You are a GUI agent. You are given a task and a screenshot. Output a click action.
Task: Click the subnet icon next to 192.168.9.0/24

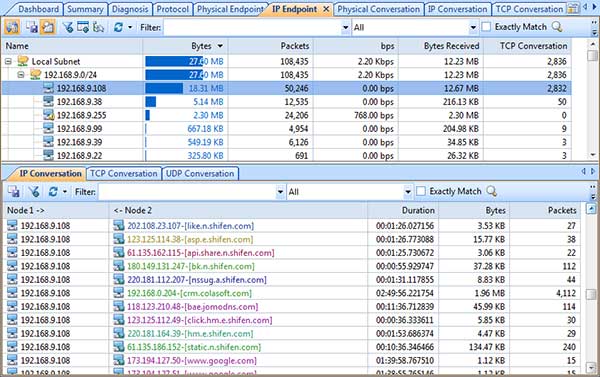tap(36, 74)
